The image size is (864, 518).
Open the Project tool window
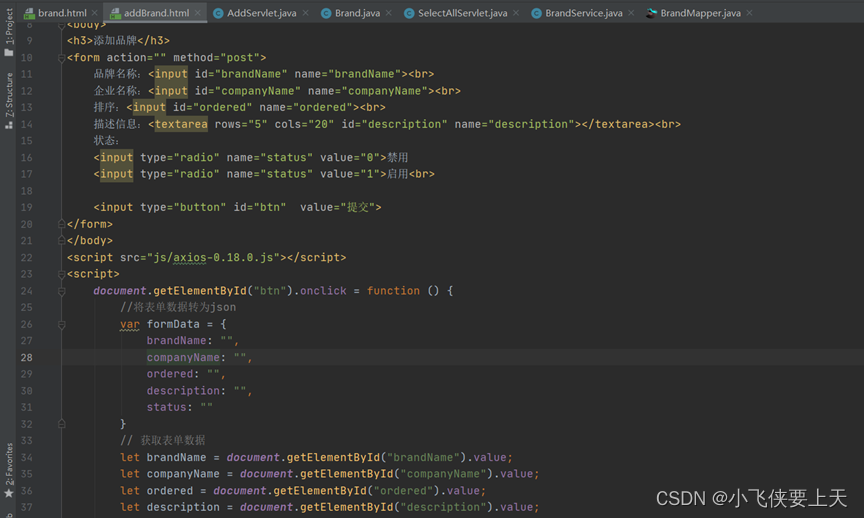click(9, 32)
